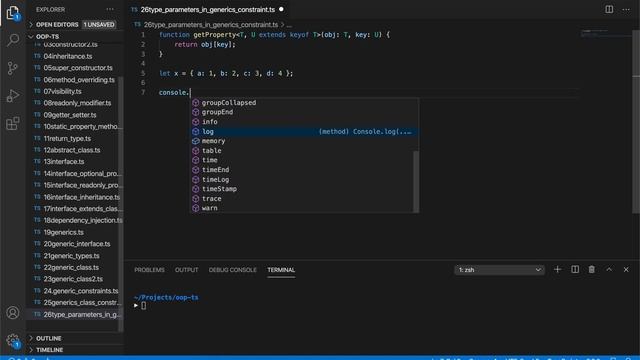Open file 07visibility.ts

coord(62,91)
